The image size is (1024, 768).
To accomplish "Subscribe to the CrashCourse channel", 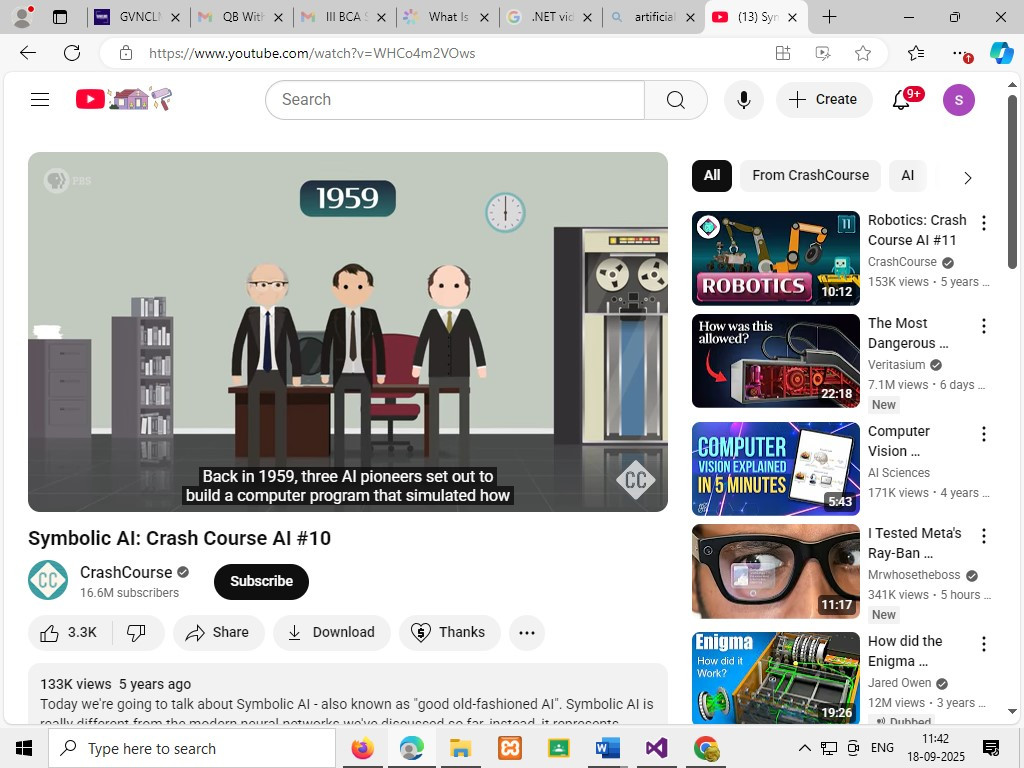I will tap(261, 581).
